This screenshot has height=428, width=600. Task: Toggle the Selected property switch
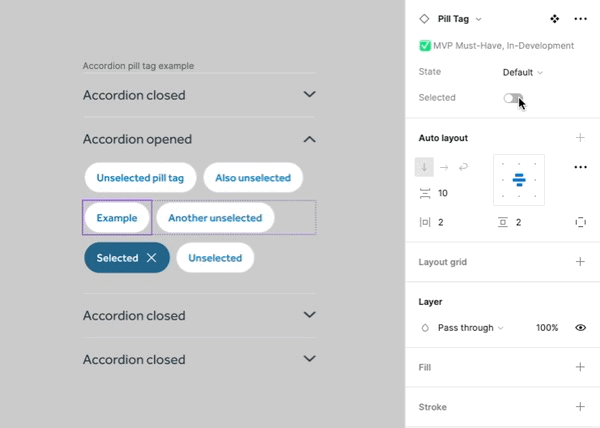click(513, 98)
